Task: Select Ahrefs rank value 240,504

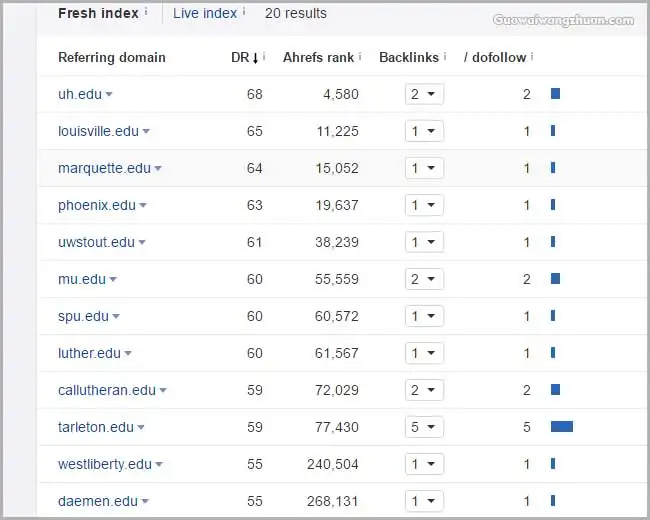Action: tap(332, 464)
